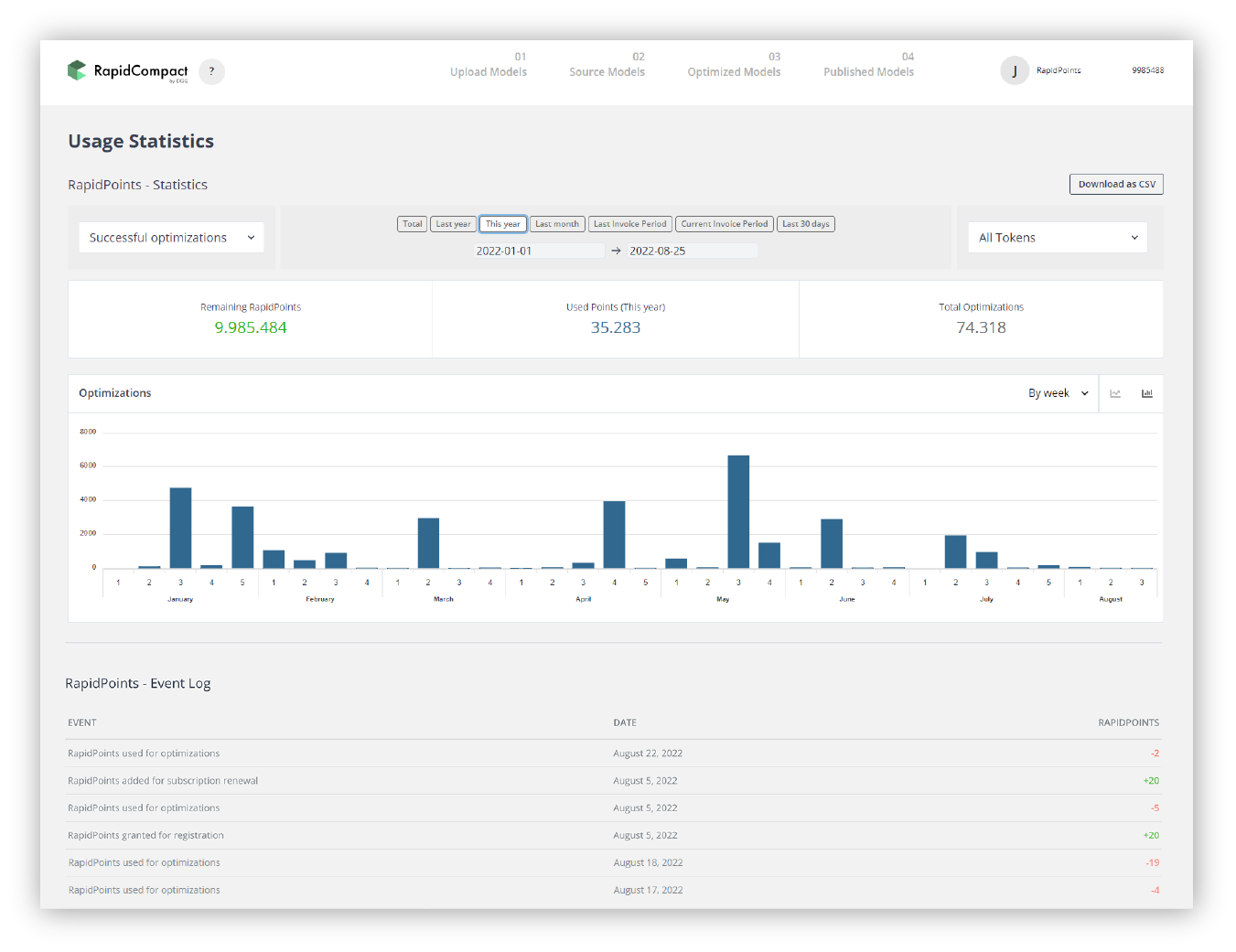Click the RapidCompact logo
The width and height of the screenshot is (1236, 952).
click(127, 71)
